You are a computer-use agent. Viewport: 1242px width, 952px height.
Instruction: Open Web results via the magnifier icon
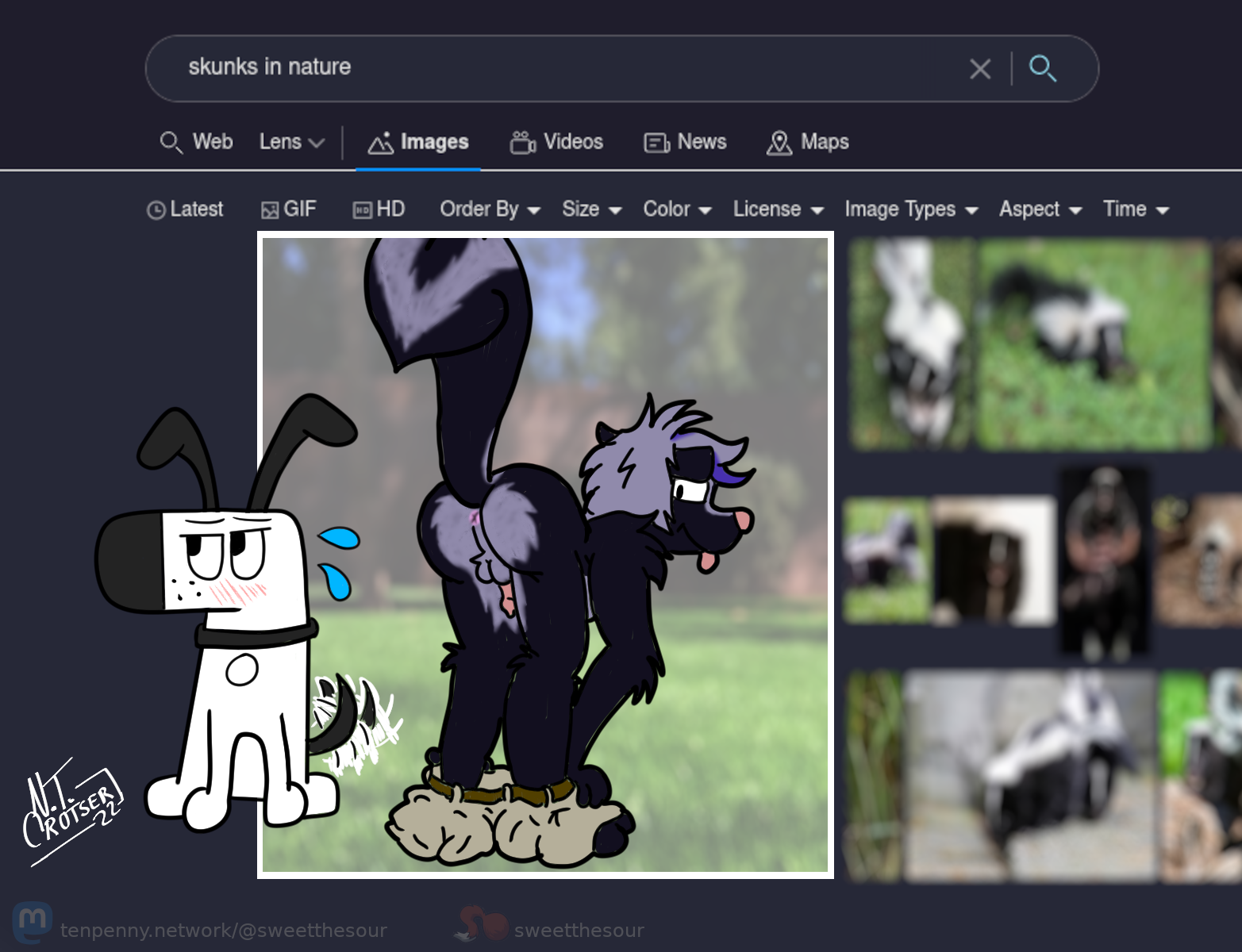[171, 142]
